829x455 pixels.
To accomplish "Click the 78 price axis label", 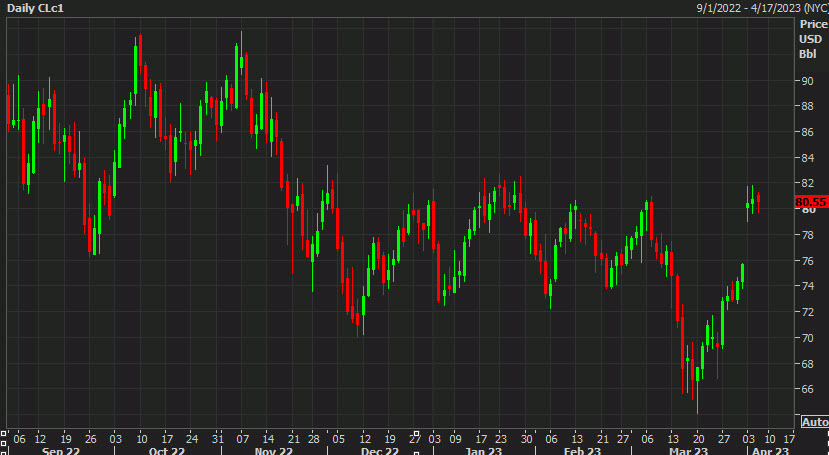I will point(807,235).
